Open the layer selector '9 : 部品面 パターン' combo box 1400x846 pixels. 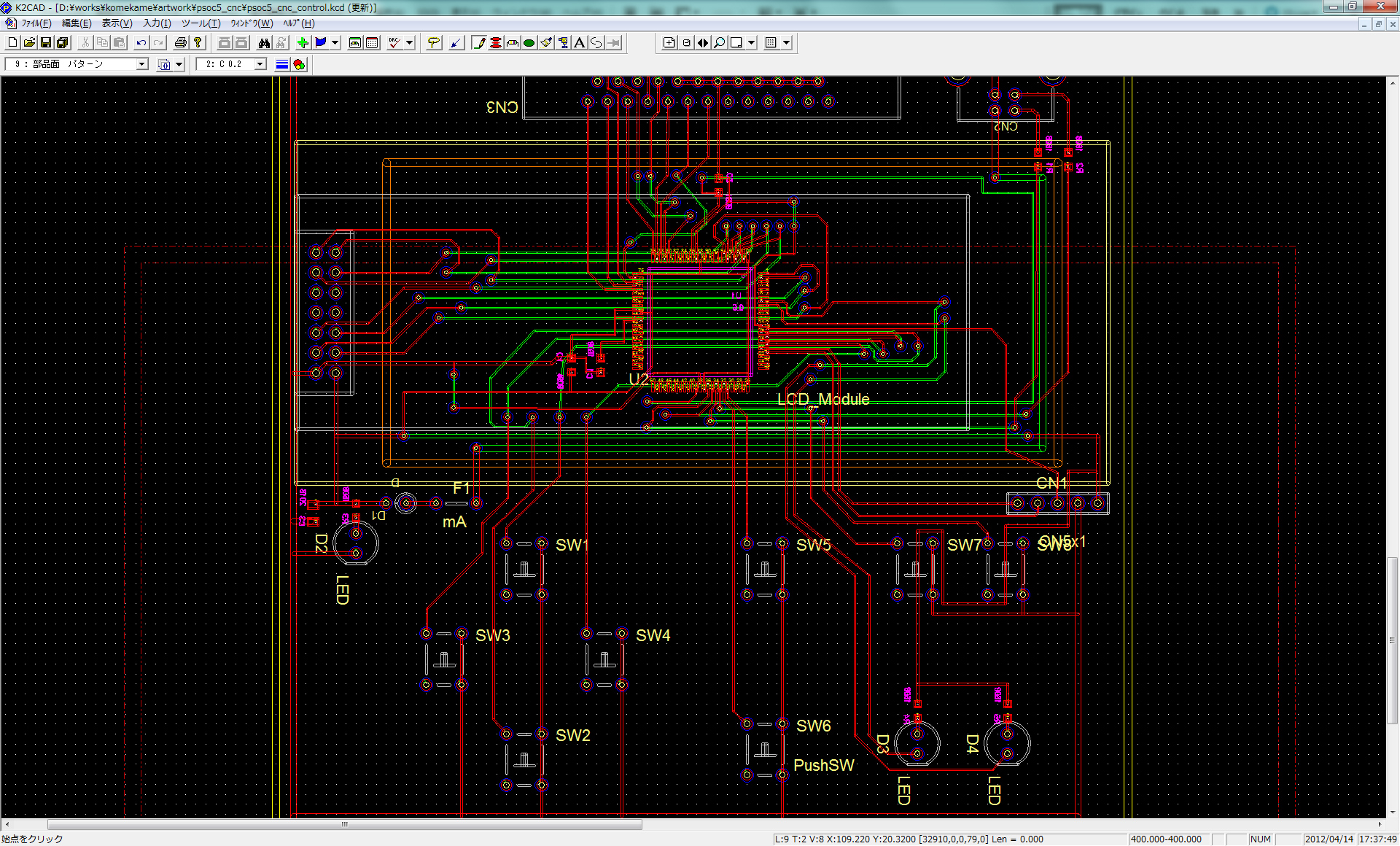[x=77, y=64]
